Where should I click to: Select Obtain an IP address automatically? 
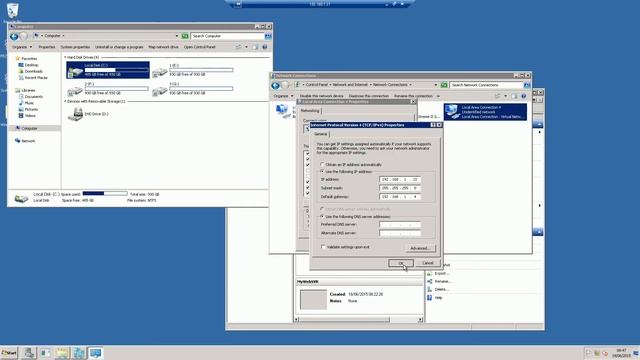click(x=351, y=164)
